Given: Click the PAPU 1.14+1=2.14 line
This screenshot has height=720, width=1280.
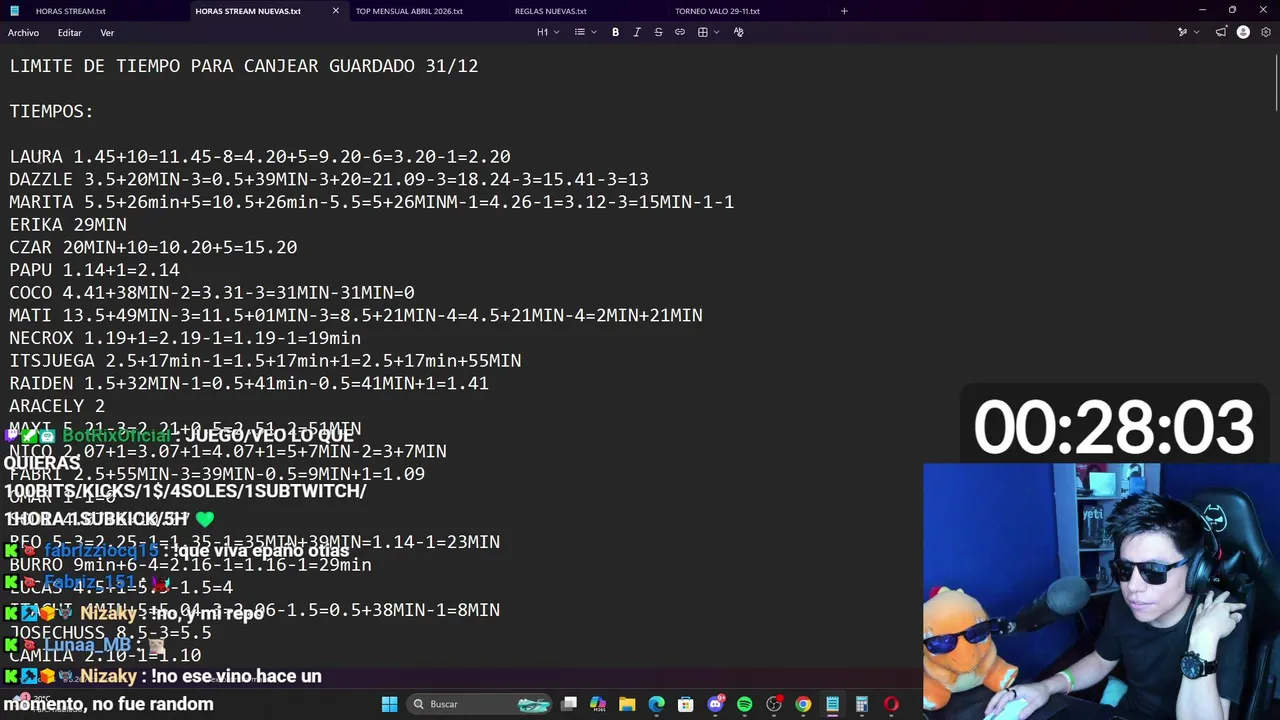Looking at the screenshot, I should (x=95, y=270).
